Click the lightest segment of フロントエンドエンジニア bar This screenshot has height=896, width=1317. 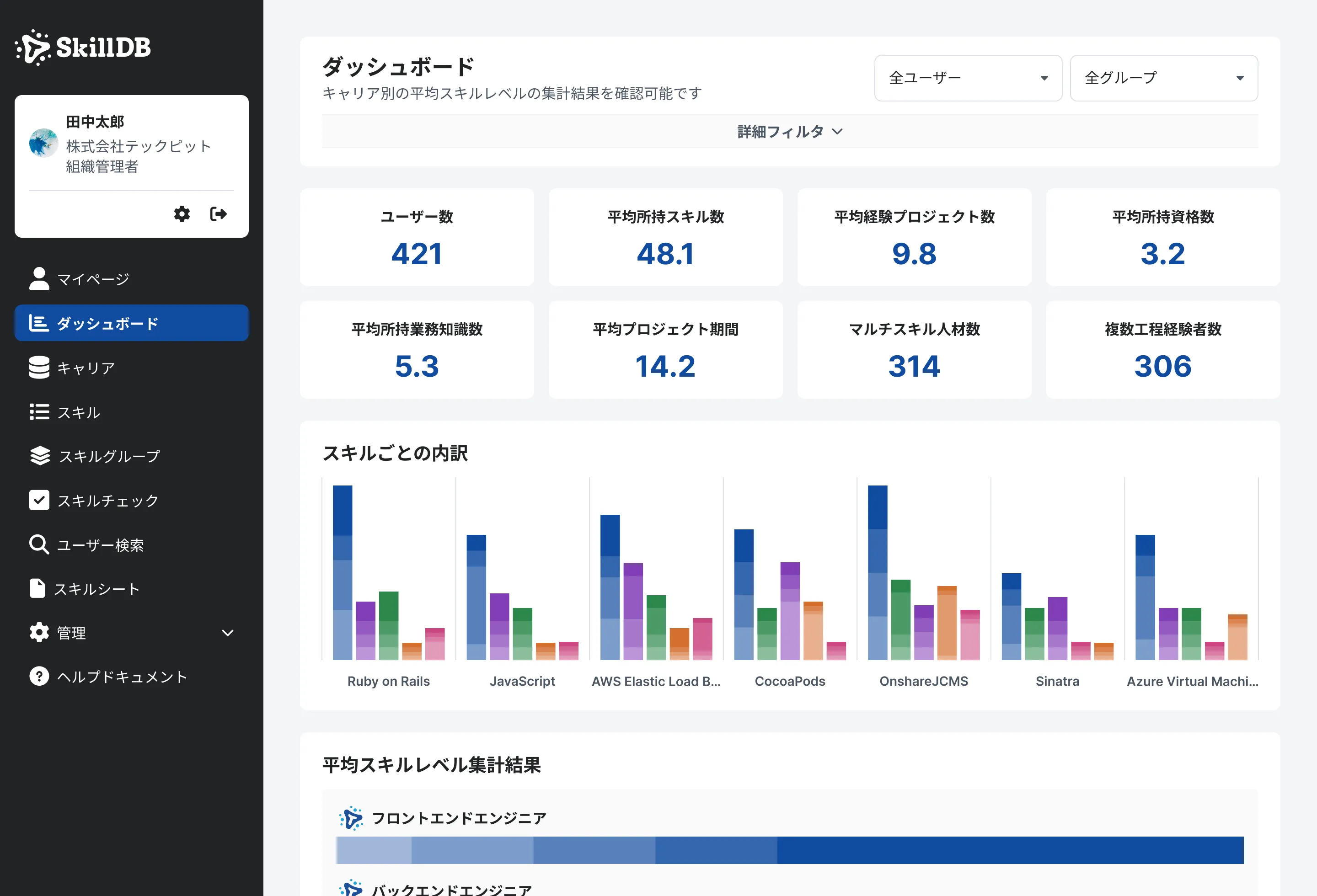coord(374,849)
